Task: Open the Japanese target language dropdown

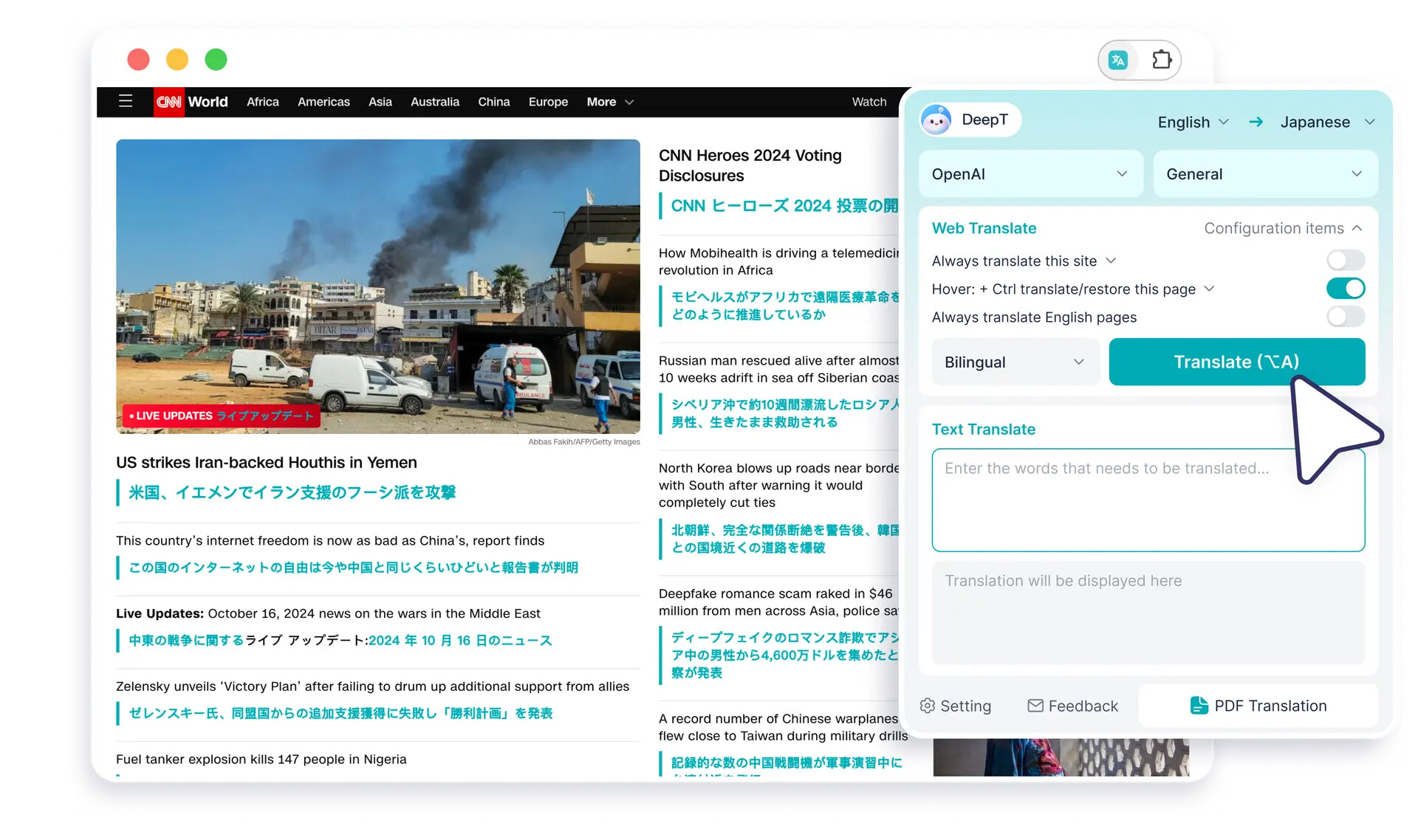Action: point(1327,122)
